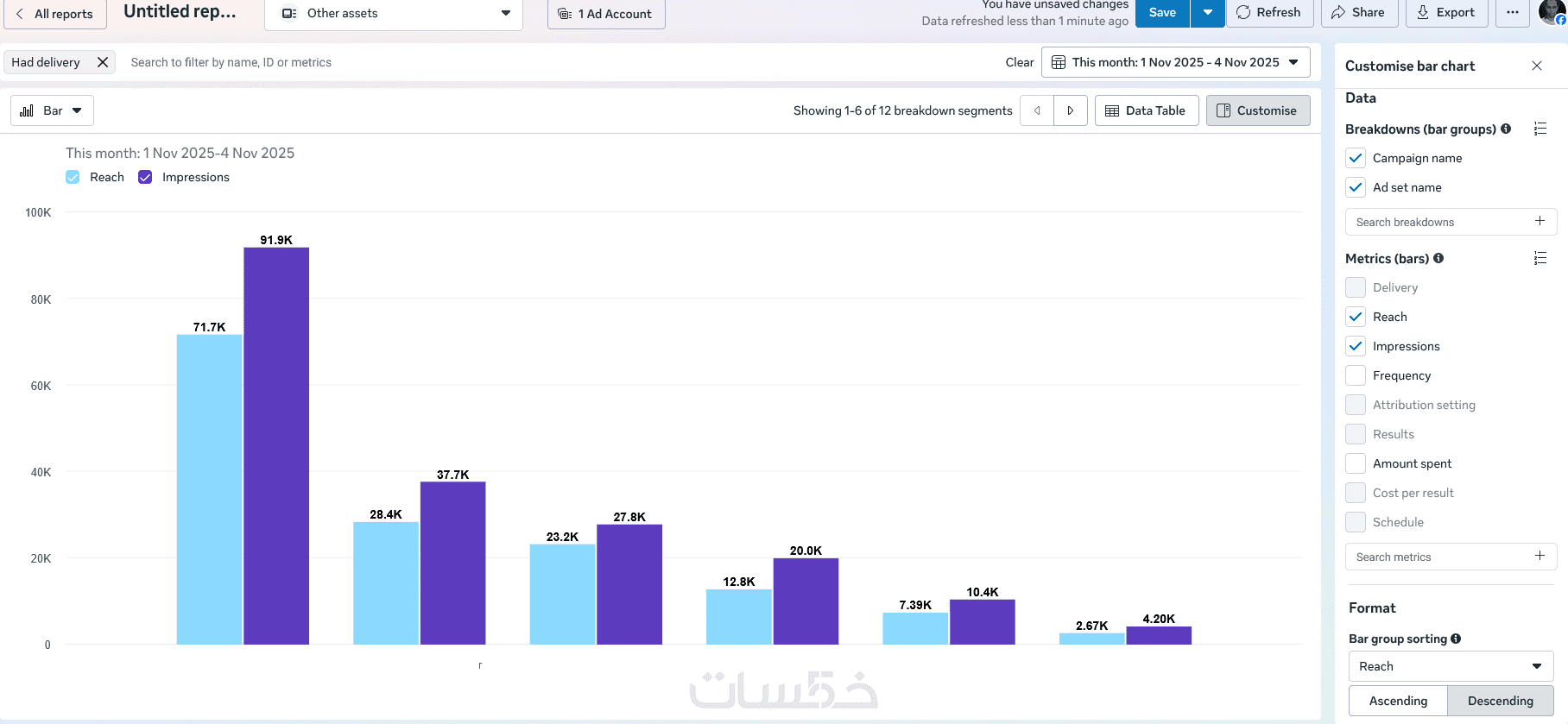This screenshot has width=1568, height=724.
Task: Tick the Amount spent metric checkbox
Action: 1356,463
